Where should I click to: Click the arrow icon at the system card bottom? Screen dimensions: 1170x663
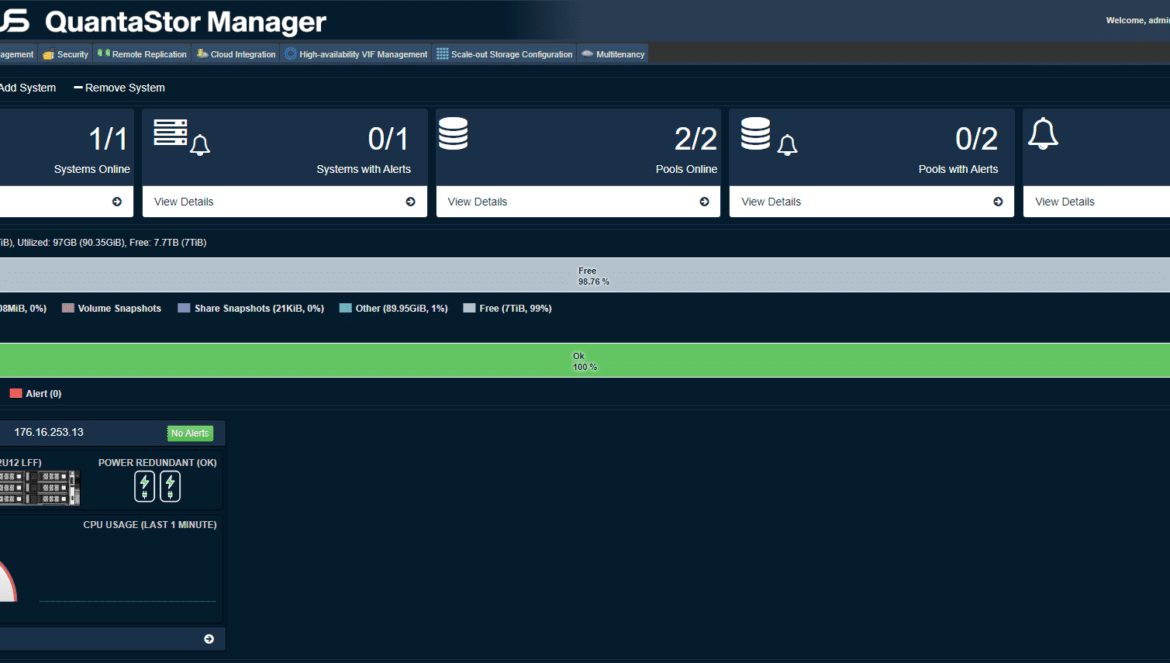click(209, 639)
